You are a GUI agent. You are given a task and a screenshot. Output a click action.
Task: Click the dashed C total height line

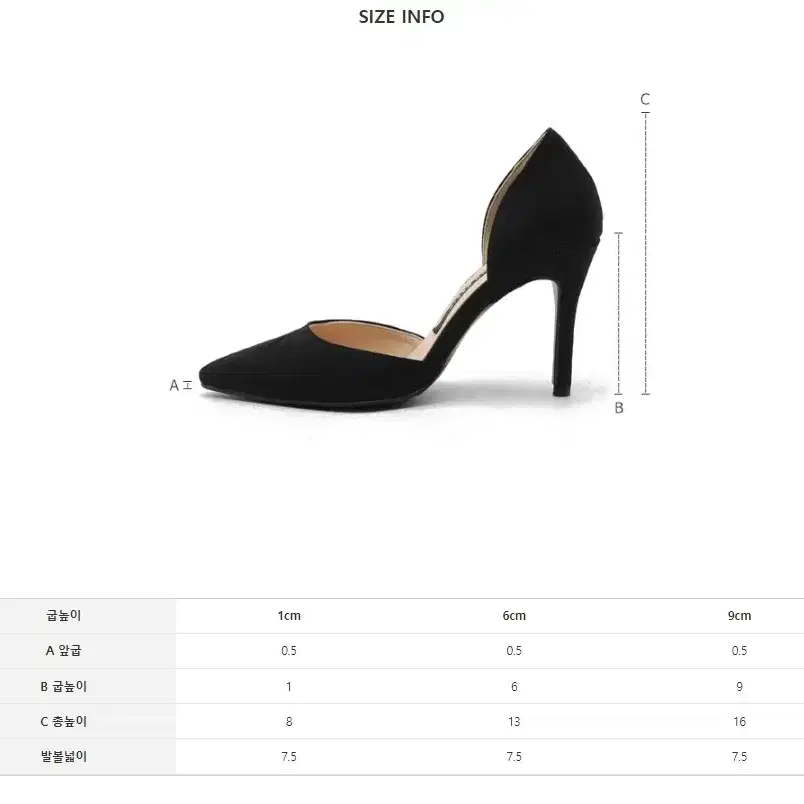pyautogui.click(x=646, y=253)
